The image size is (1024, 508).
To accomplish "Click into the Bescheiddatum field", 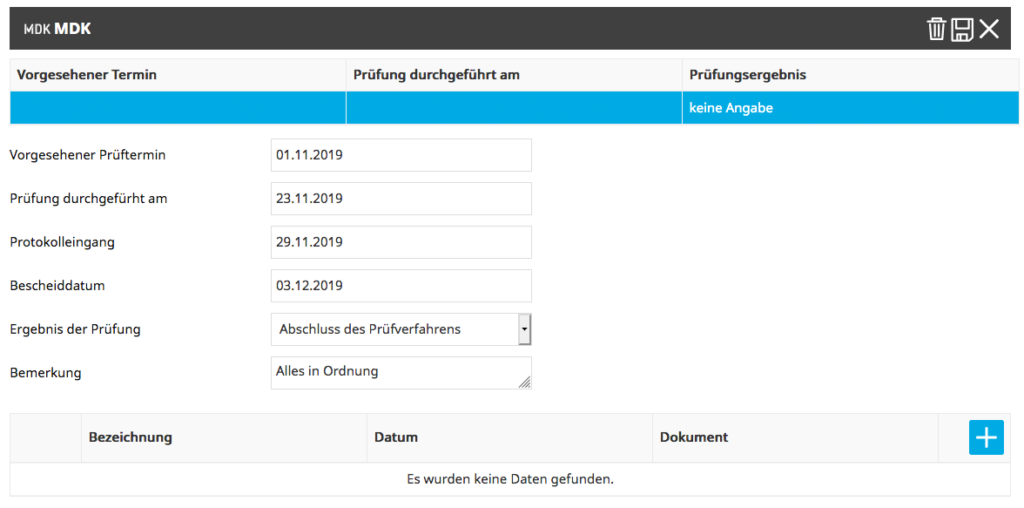I will tap(400, 286).
